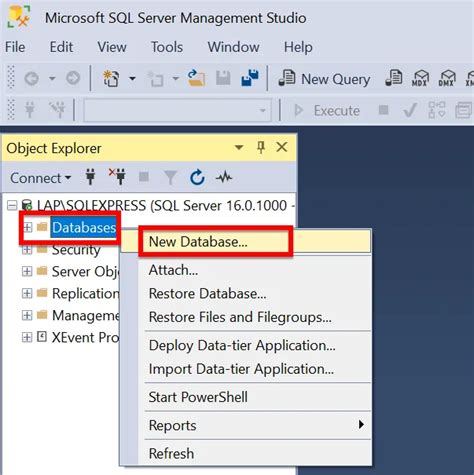Click the Object Explorer Refresh icon
The image size is (474, 475).
197,177
